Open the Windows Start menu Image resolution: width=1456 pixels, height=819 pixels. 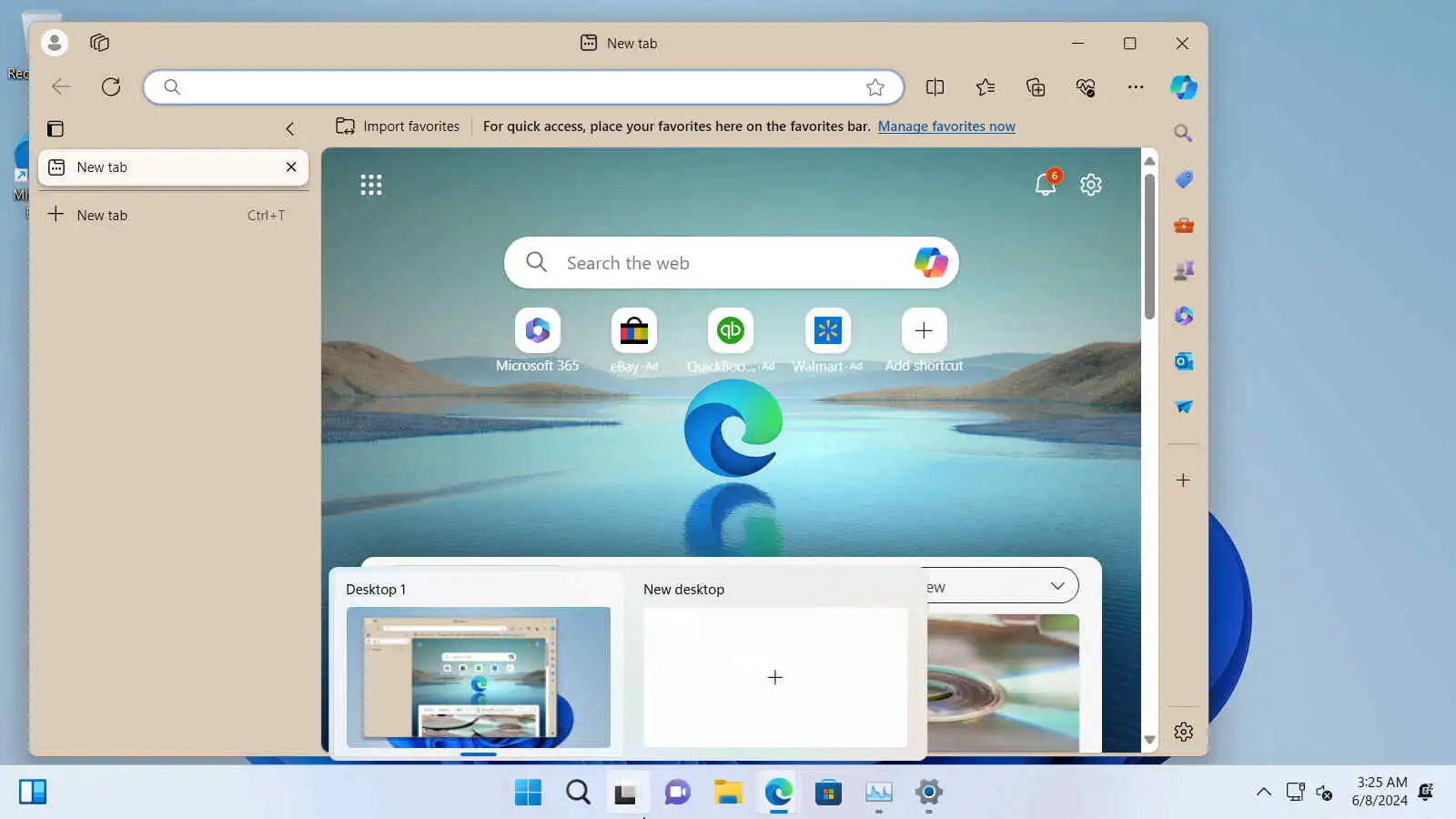(528, 792)
